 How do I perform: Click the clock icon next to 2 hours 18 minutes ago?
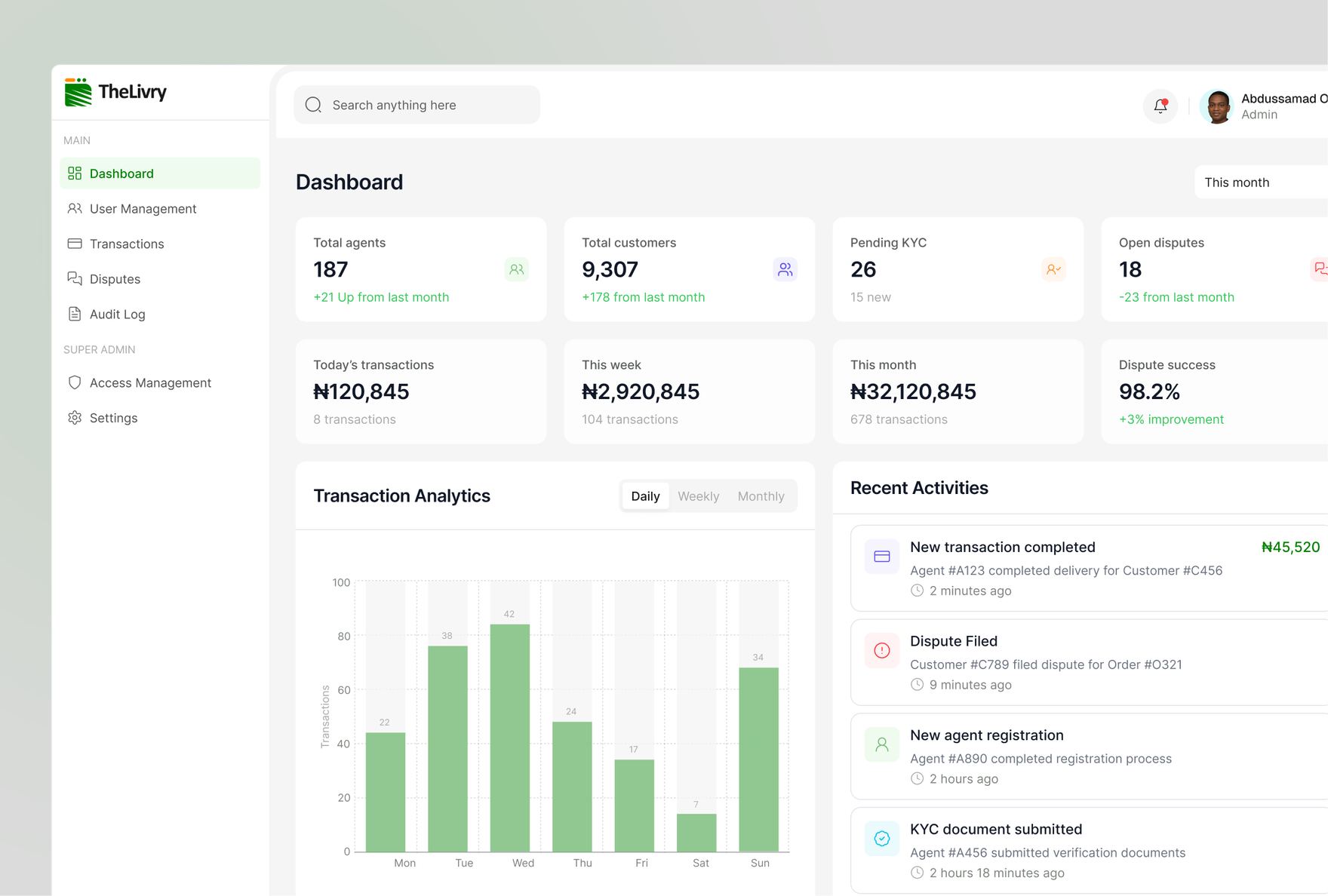pos(918,873)
